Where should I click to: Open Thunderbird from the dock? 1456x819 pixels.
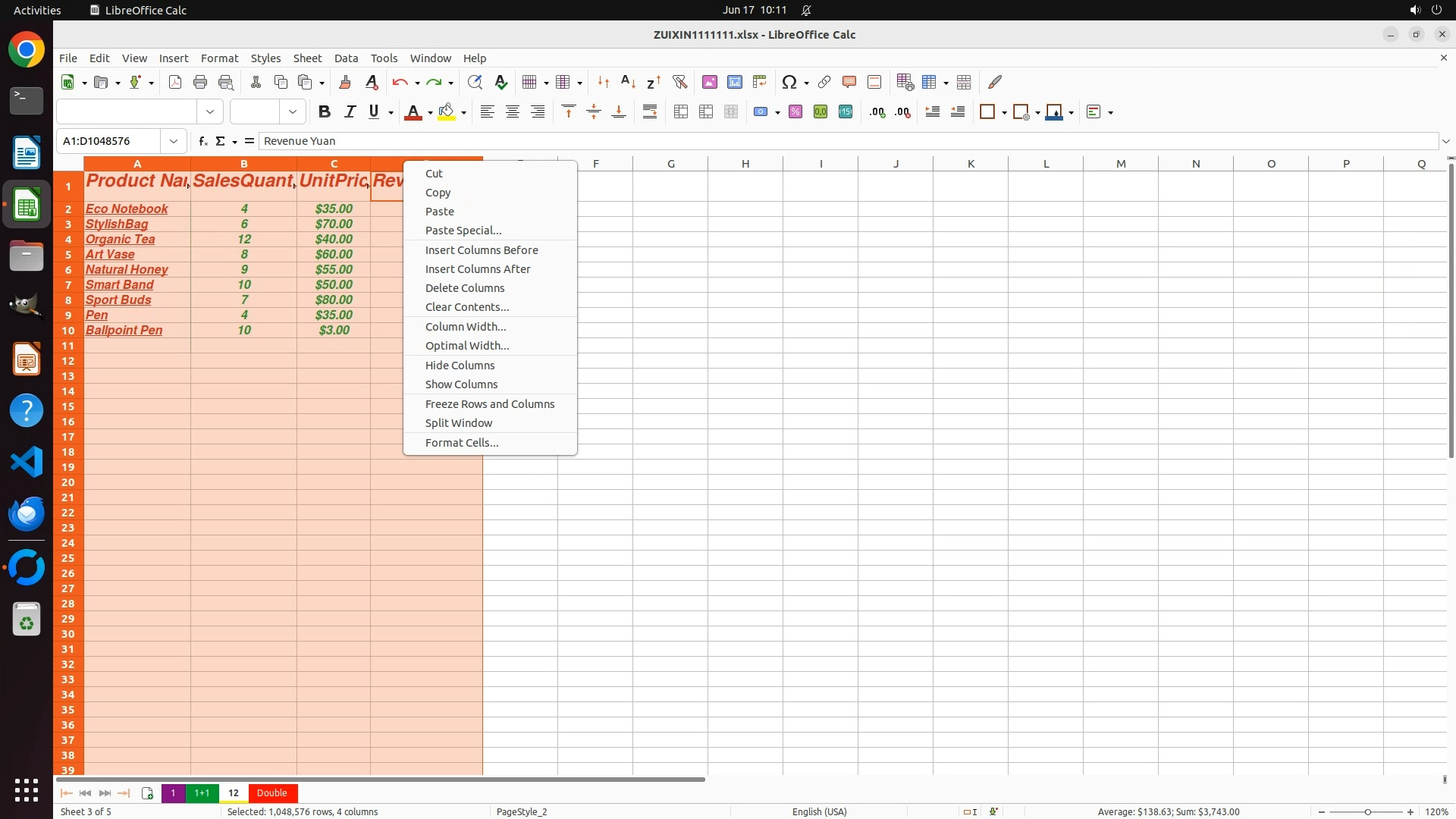pos(27,514)
